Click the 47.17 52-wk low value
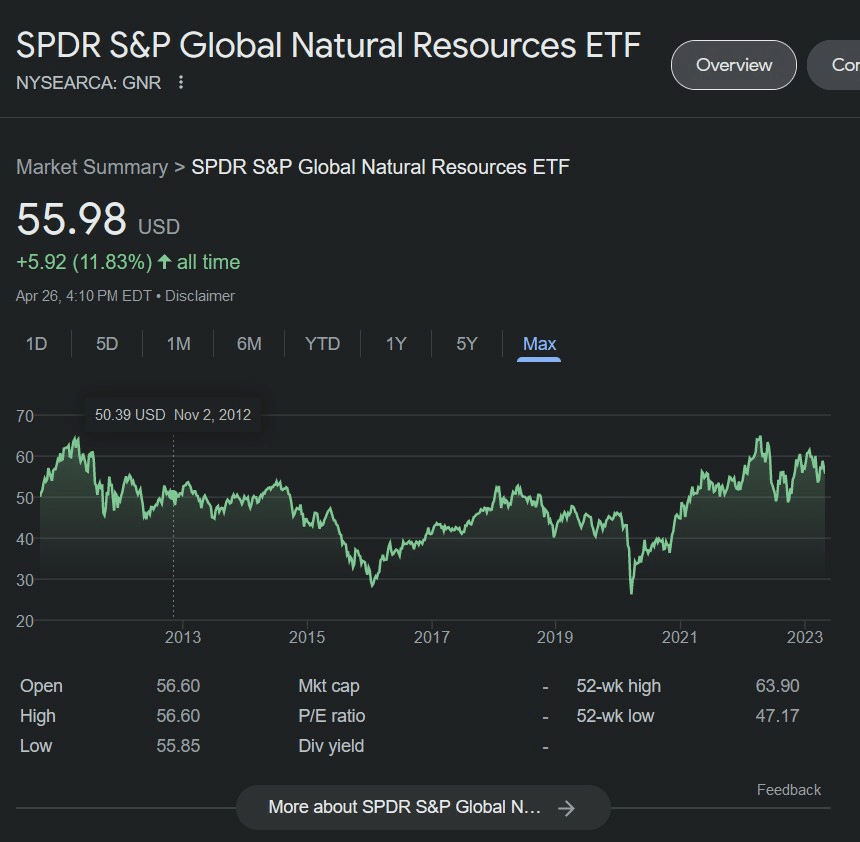Viewport: 860px width, 842px height. (x=777, y=716)
